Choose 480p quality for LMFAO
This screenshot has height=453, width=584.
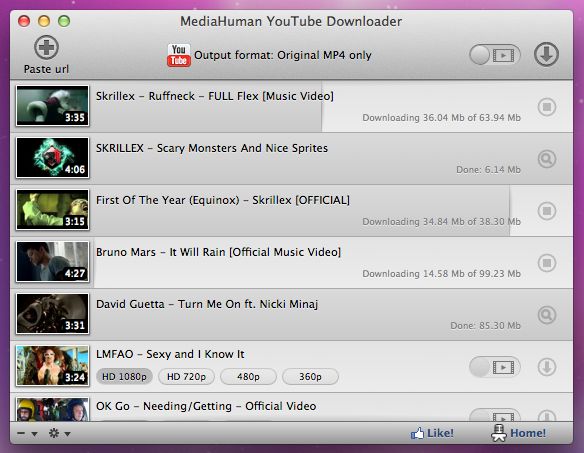click(x=248, y=377)
